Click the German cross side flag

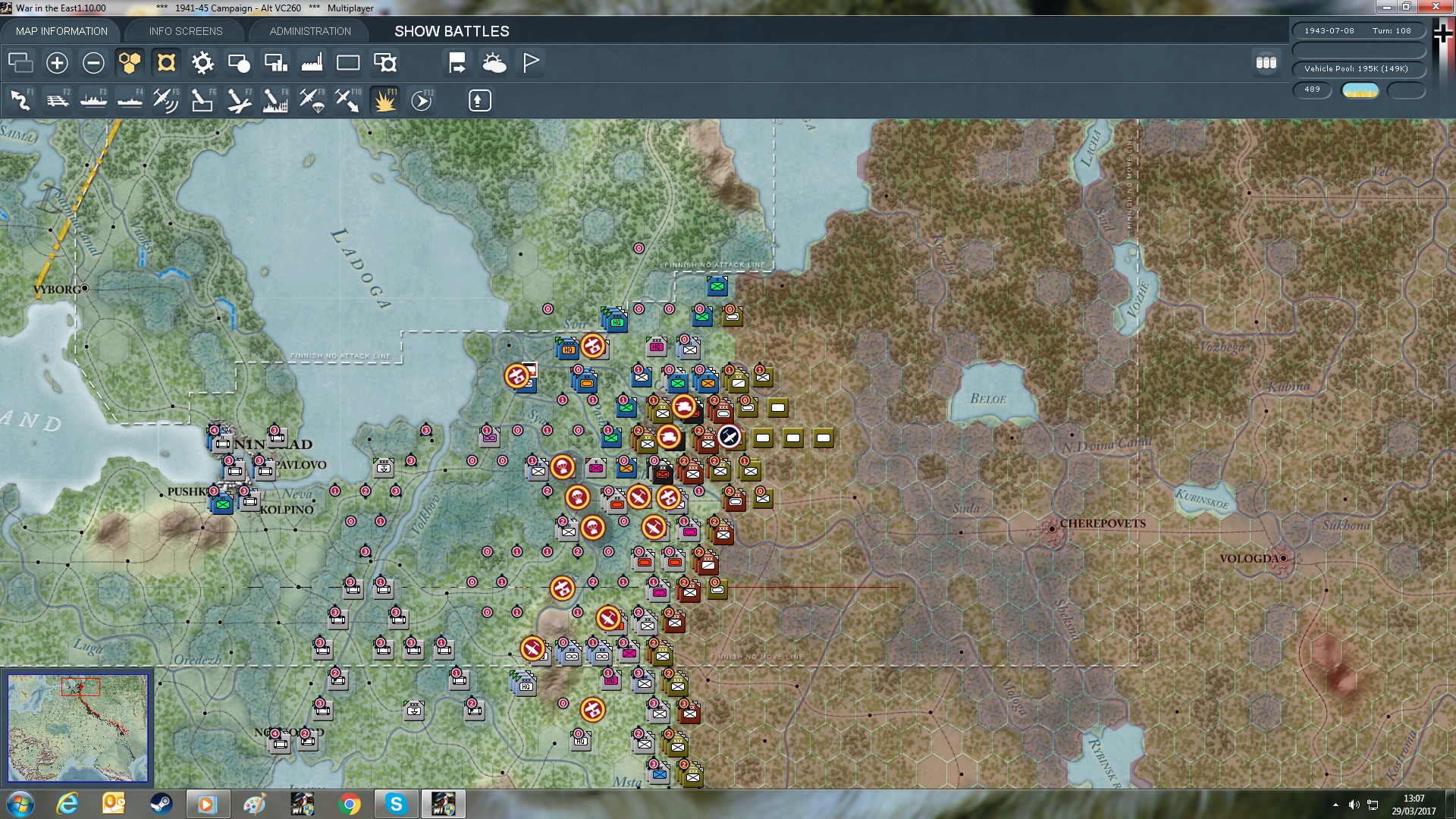tap(1443, 33)
